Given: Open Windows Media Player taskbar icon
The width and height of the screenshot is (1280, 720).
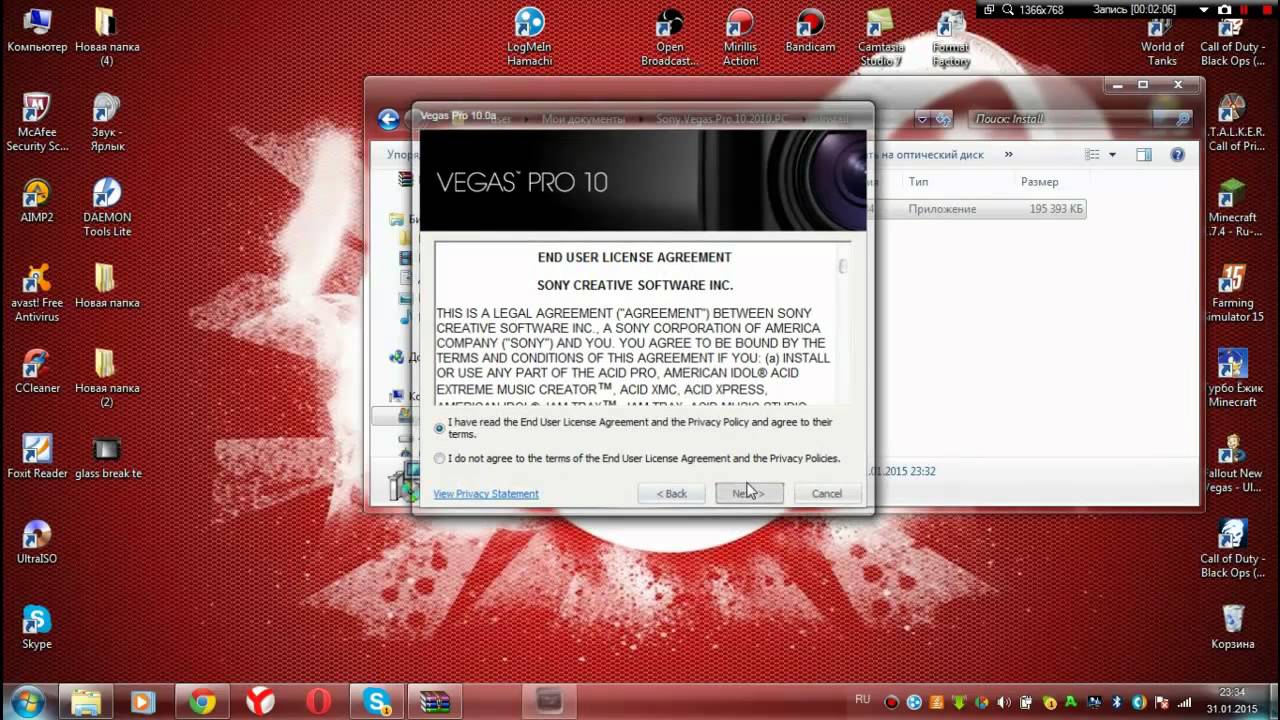Looking at the screenshot, I should 143,702.
